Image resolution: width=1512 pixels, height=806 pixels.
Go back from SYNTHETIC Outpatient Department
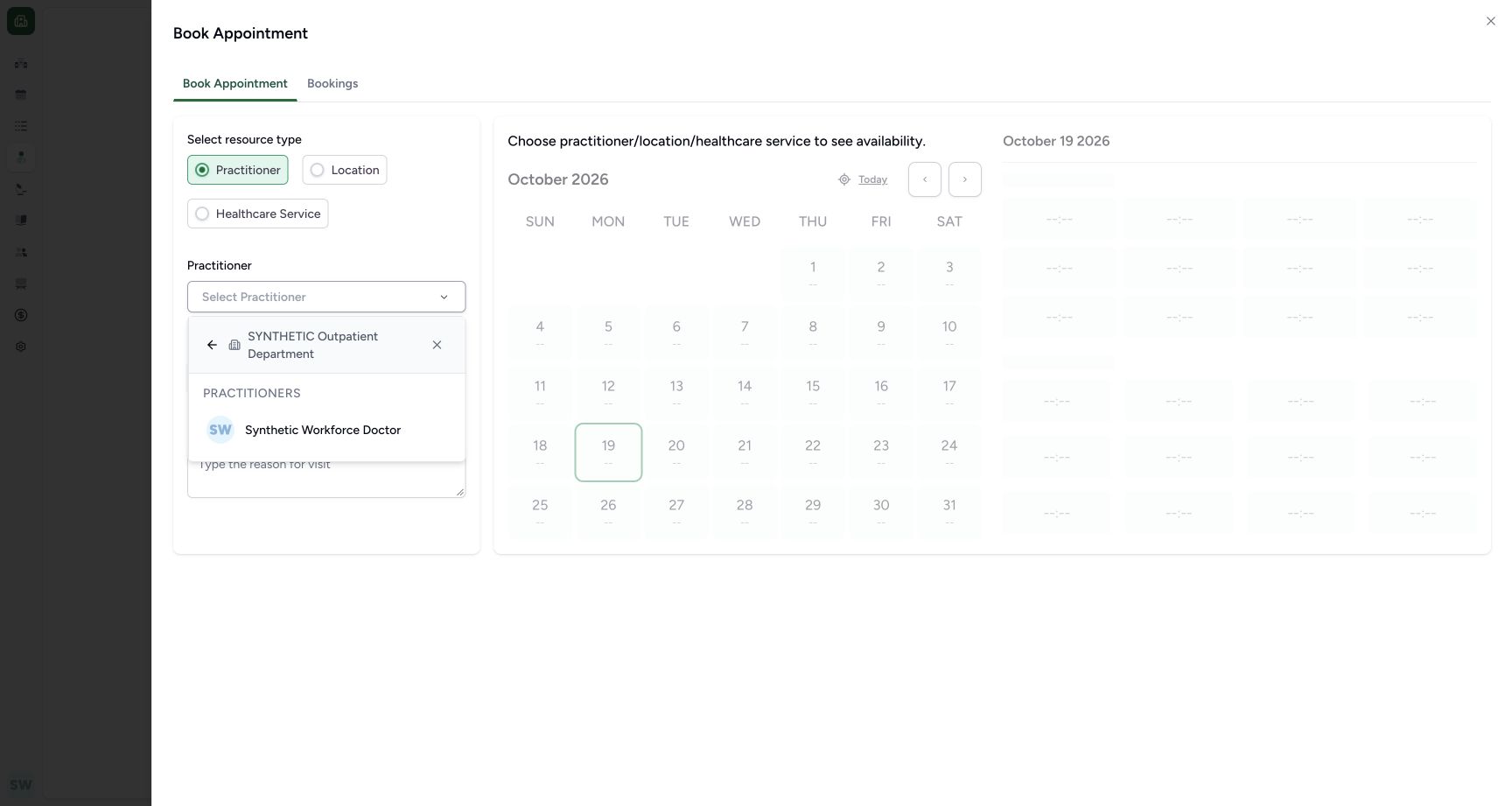click(x=212, y=345)
